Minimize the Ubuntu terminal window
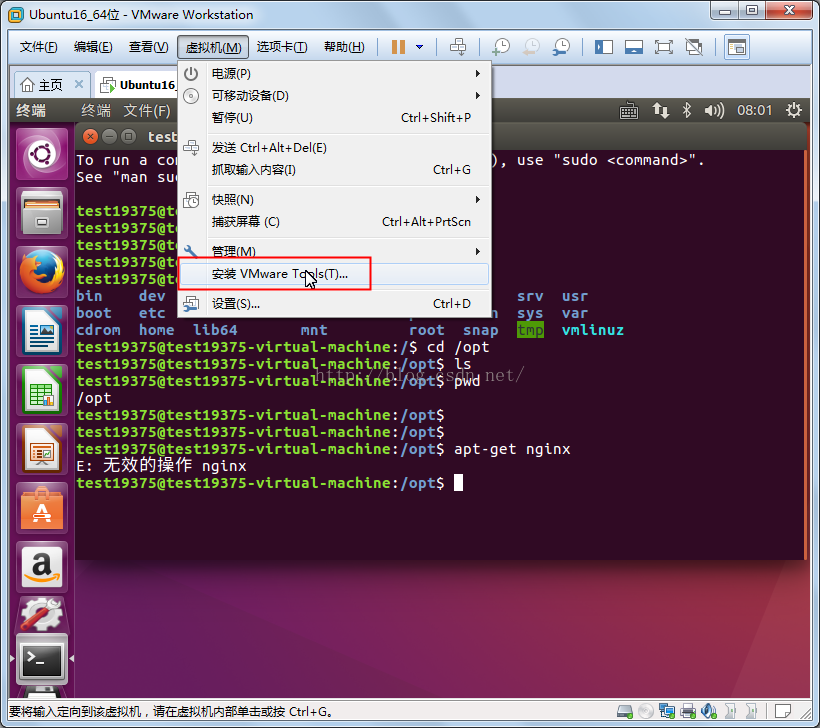This screenshot has width=820, height=728. coord(109,136)
